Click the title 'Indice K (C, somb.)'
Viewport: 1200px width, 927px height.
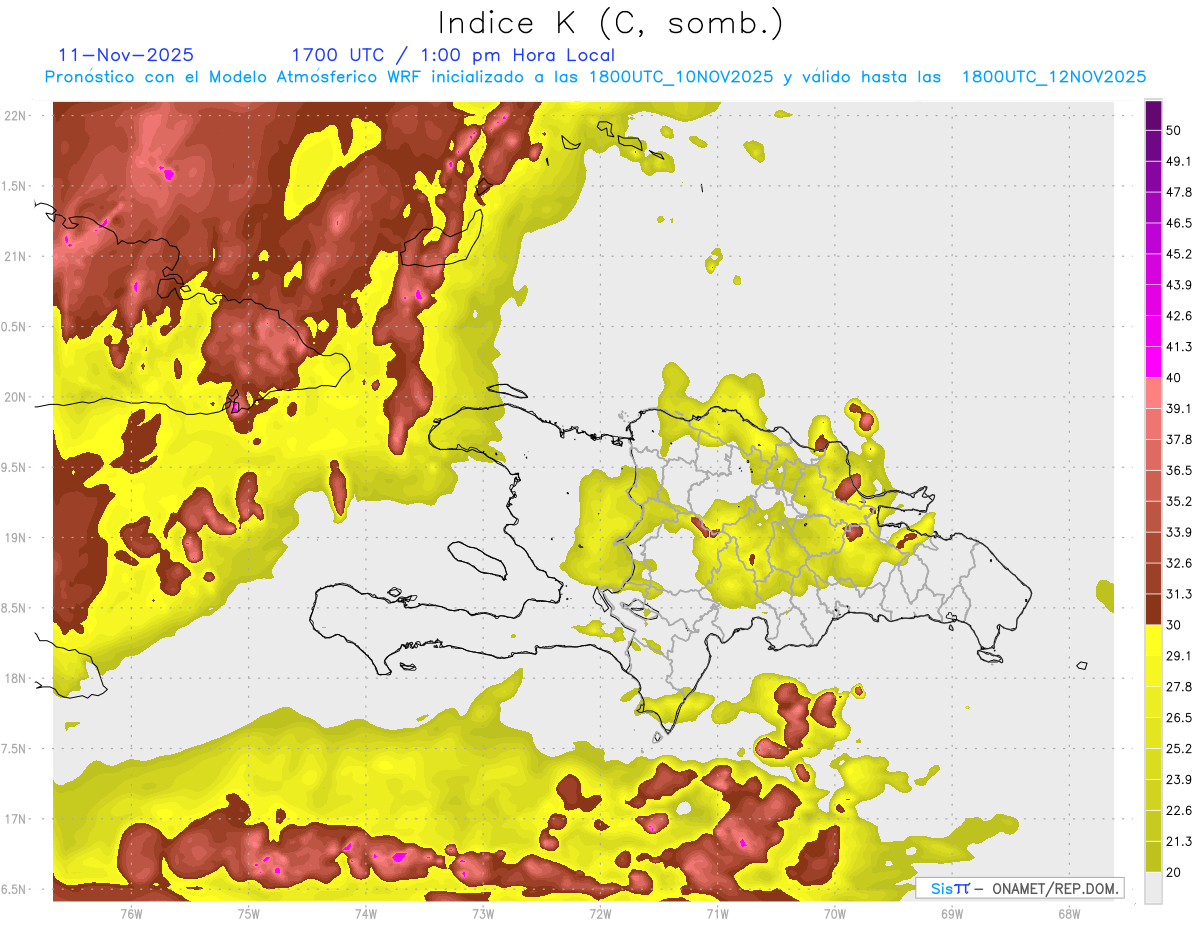(x=610, y=22)
